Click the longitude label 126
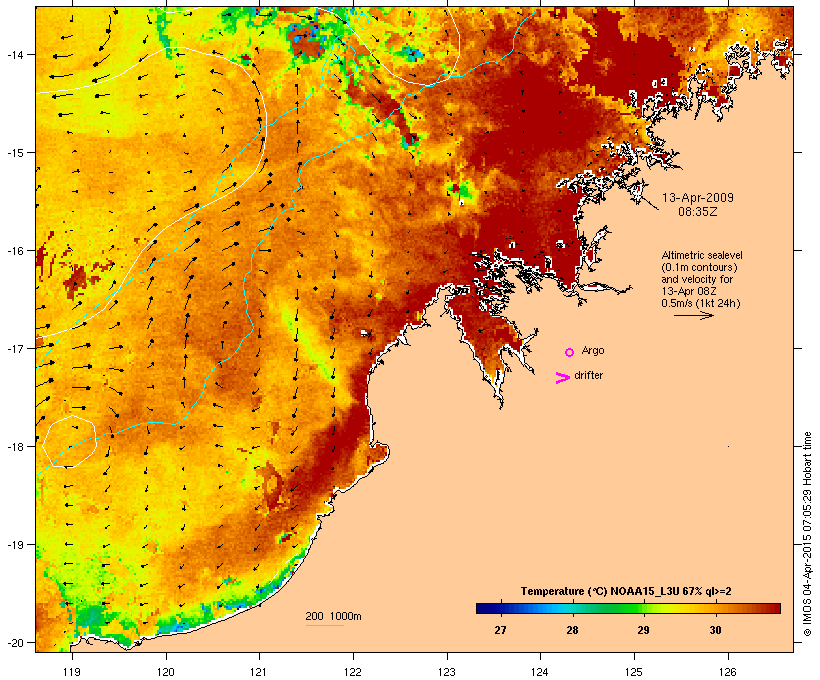820x680 pixels. click(728, 672)
